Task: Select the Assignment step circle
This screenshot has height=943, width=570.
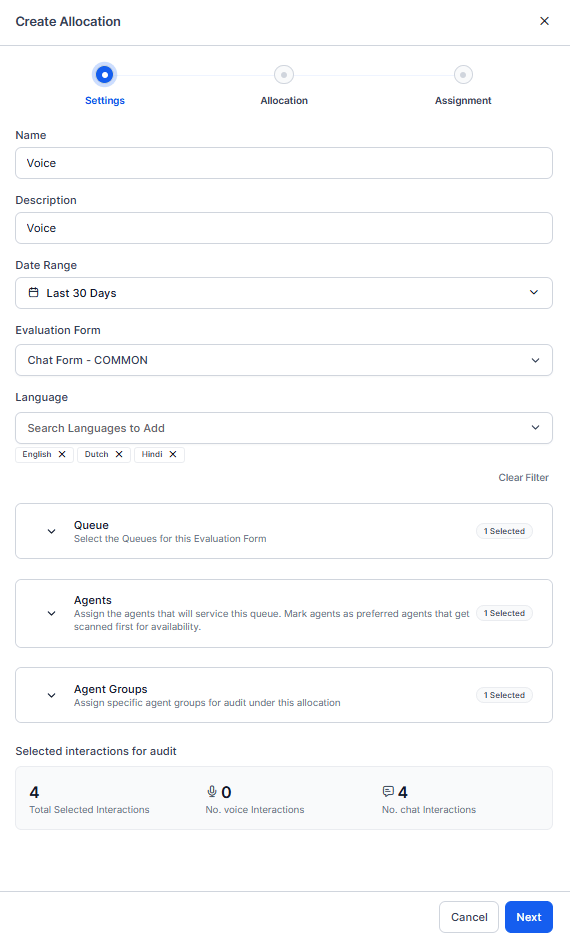Action: [463, 75]
